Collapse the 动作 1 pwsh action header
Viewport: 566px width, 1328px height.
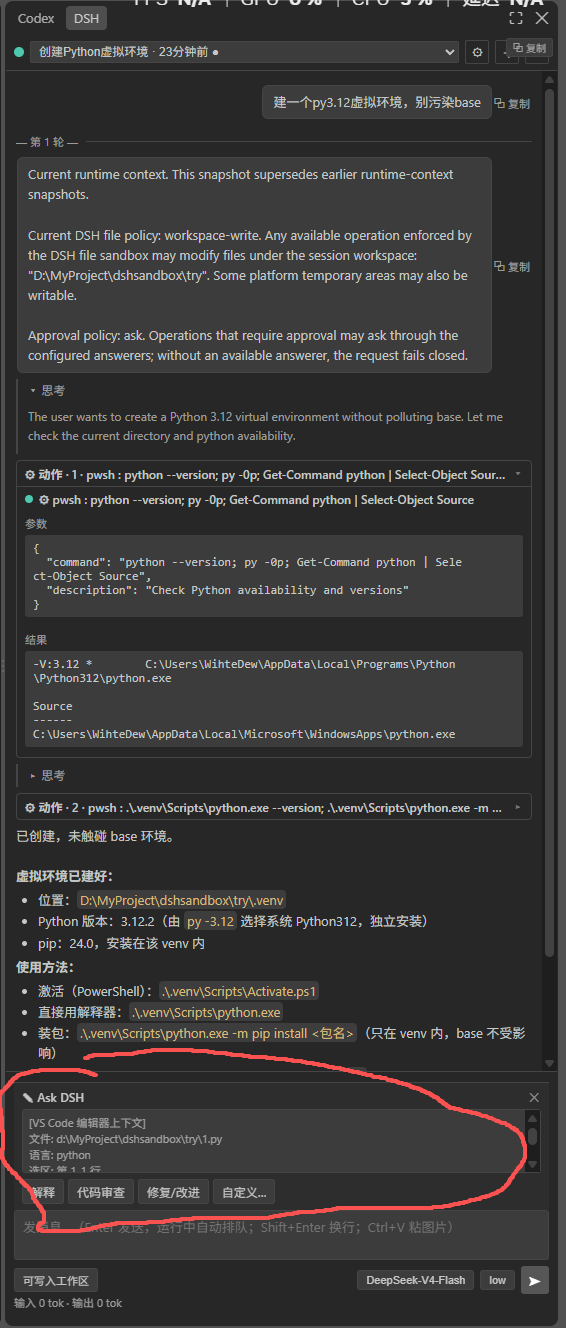[273, 474]
